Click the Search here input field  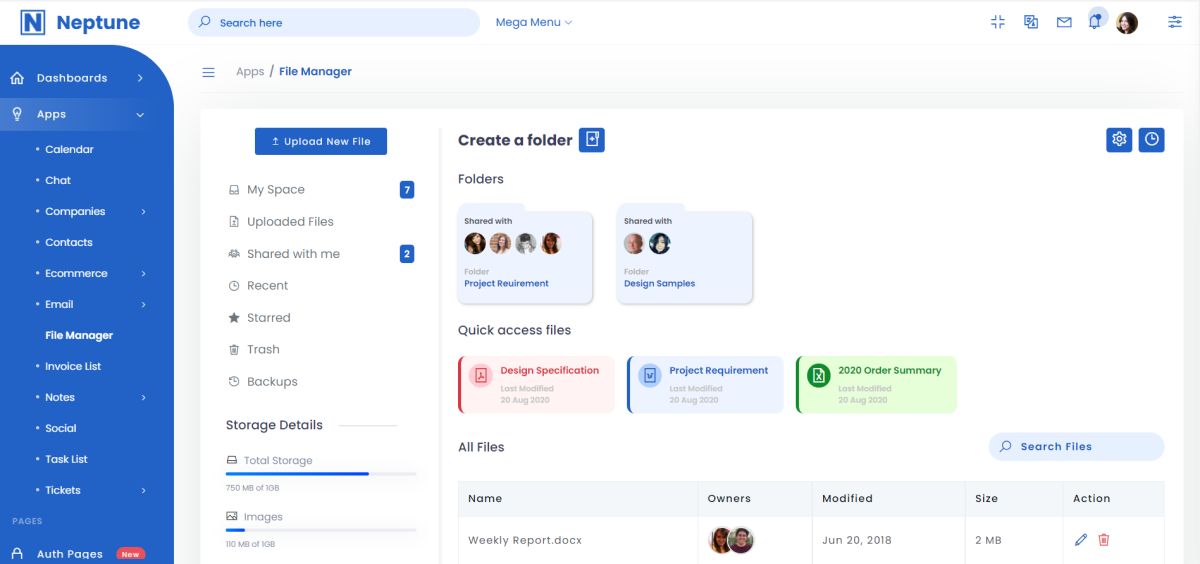pos(334,22)
